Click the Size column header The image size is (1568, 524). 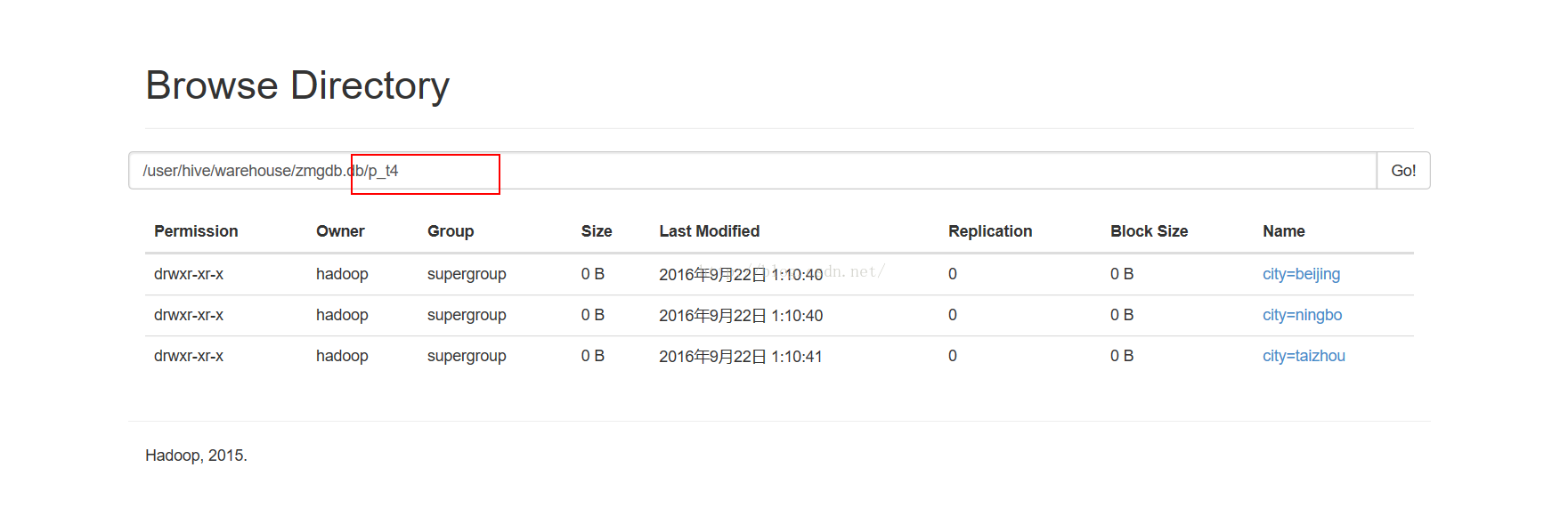(x=597, y=231)
